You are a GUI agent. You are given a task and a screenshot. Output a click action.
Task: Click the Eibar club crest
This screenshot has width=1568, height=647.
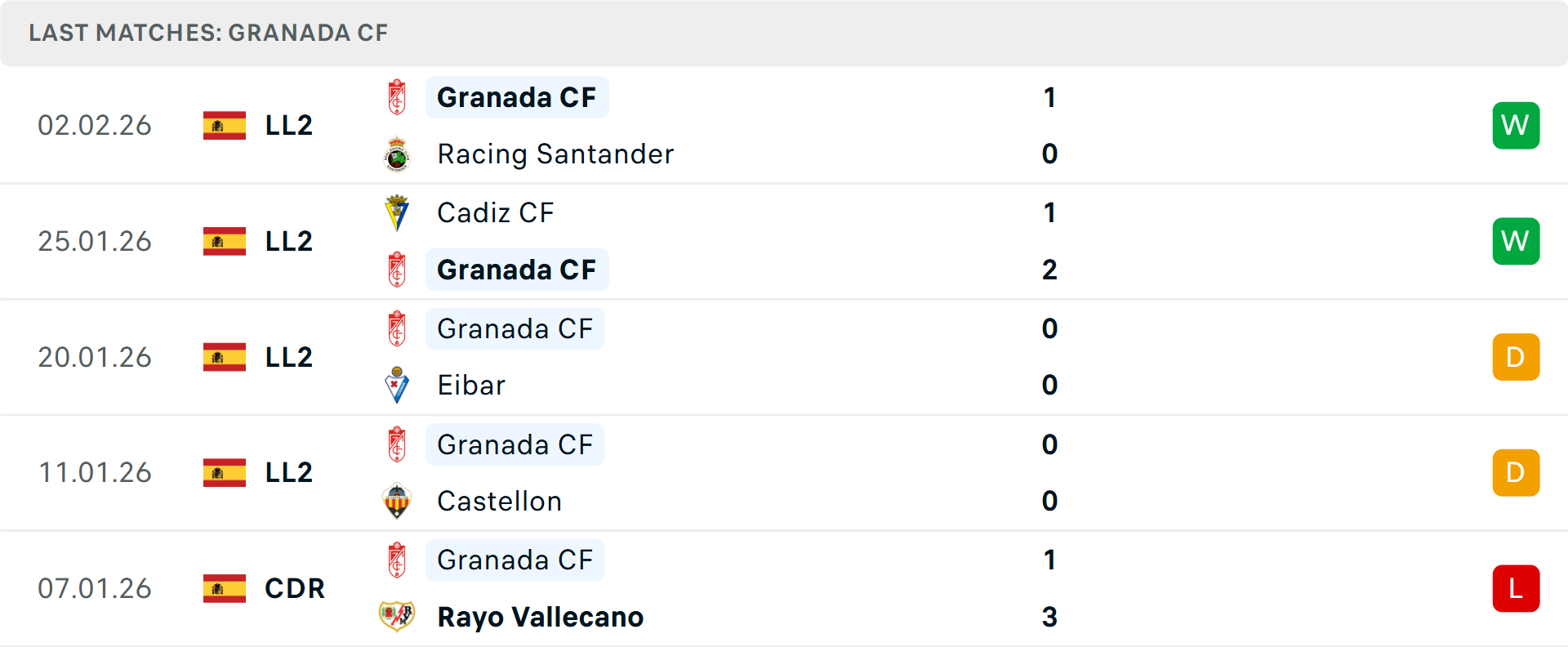point(397,385)
